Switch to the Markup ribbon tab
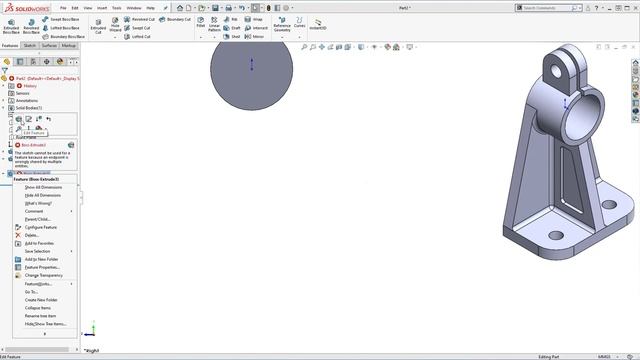The image size is (640, 360). [69, 45]
